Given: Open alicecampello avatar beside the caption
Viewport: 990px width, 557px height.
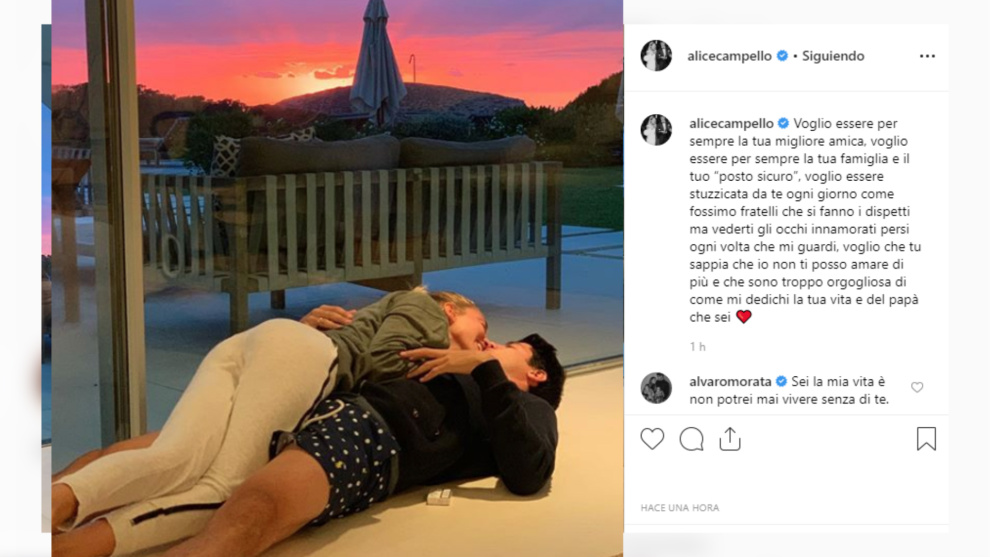Looking at the screenshot, I should [656, 129].
